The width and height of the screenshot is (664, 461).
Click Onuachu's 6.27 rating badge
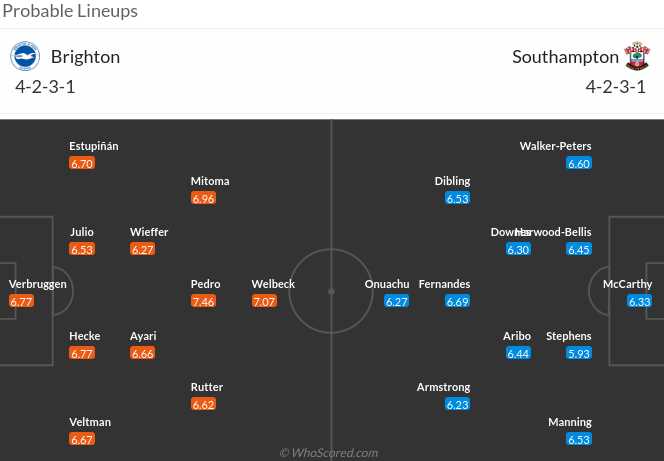tap(397, 301)
